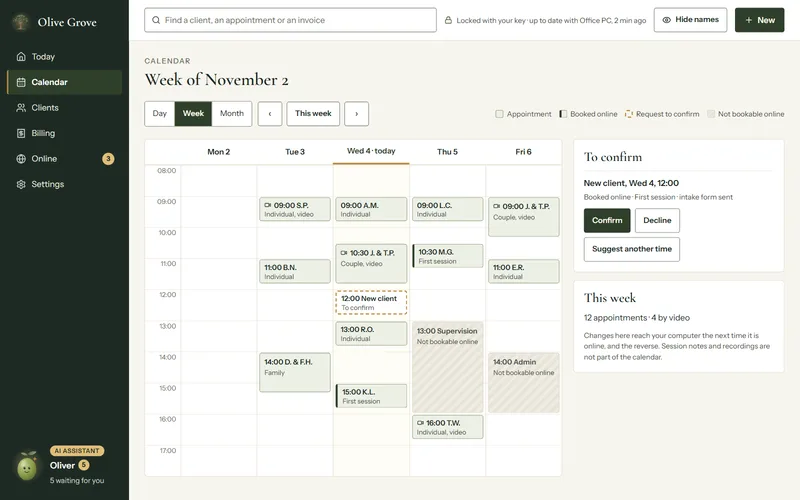
Task: Click '12 appointments · 4 by video' text
Action: (x=637, y=318)
